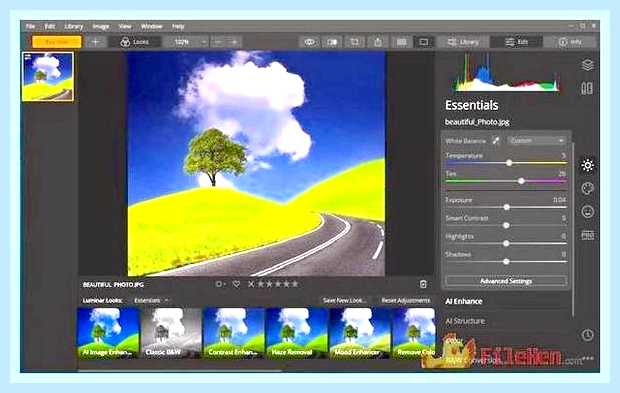Open the clock history icon
Viewport: 620px width, 393px height.
tap(588, 335)
